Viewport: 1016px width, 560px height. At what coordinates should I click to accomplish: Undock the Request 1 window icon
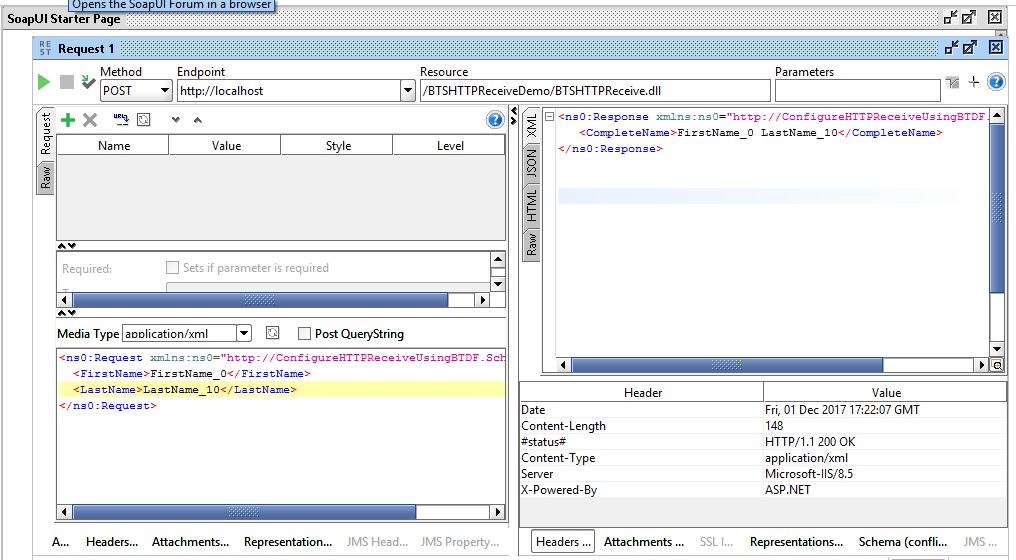(951, 47)
